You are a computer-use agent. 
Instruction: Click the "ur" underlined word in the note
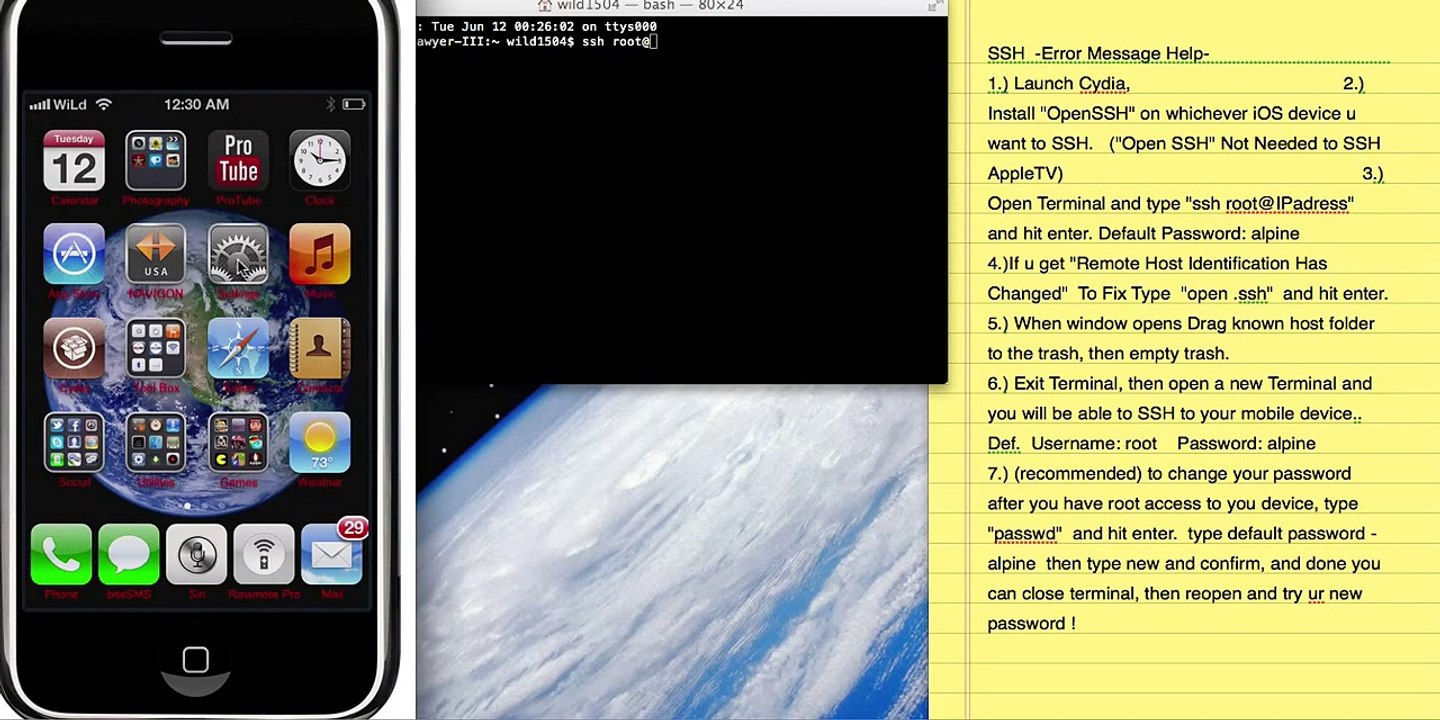pos(1316,594)
